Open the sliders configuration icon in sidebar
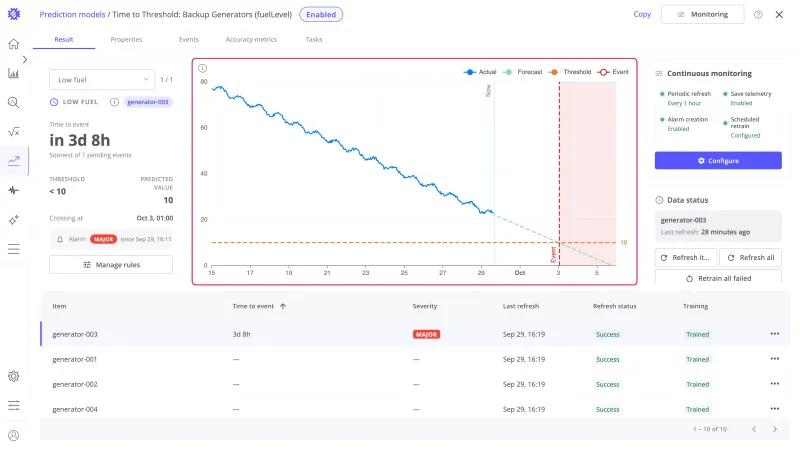 click(x=14, y=406)
